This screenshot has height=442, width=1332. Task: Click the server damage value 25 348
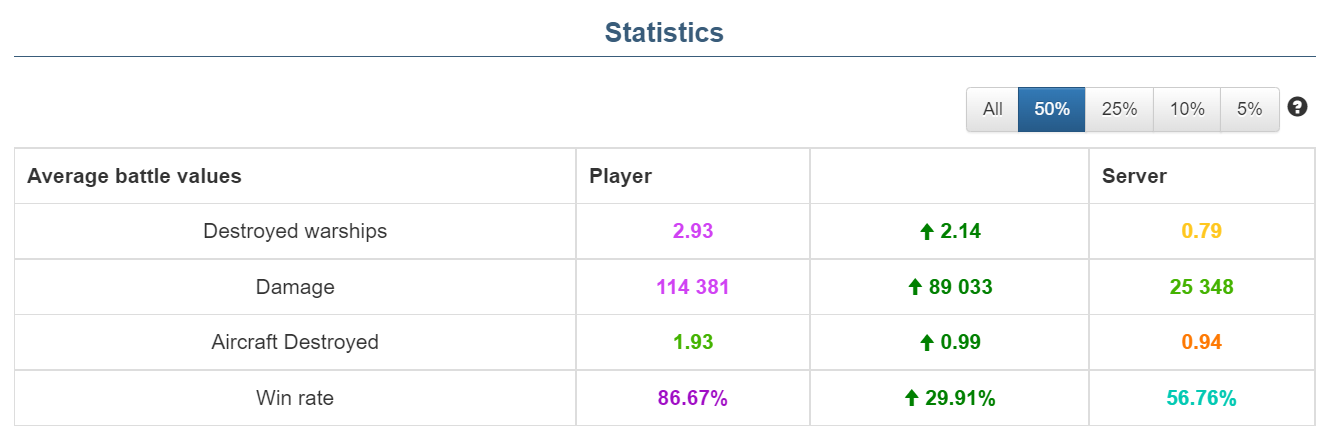point(1201,288)
